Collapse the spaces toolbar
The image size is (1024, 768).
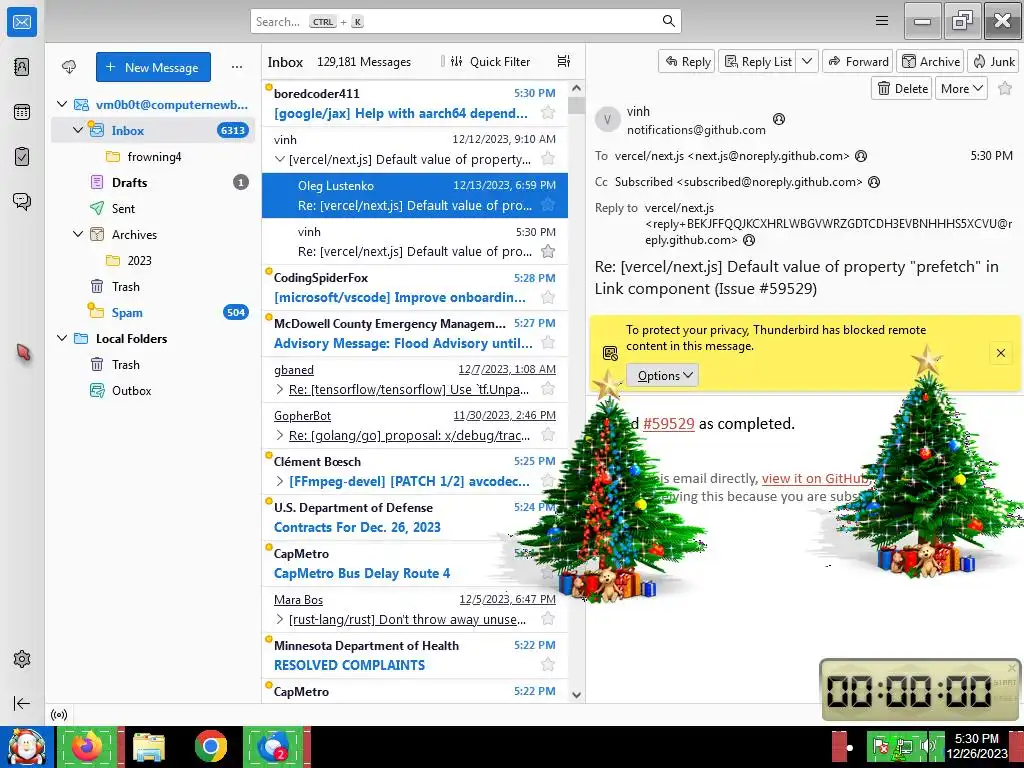pos(22,703)
